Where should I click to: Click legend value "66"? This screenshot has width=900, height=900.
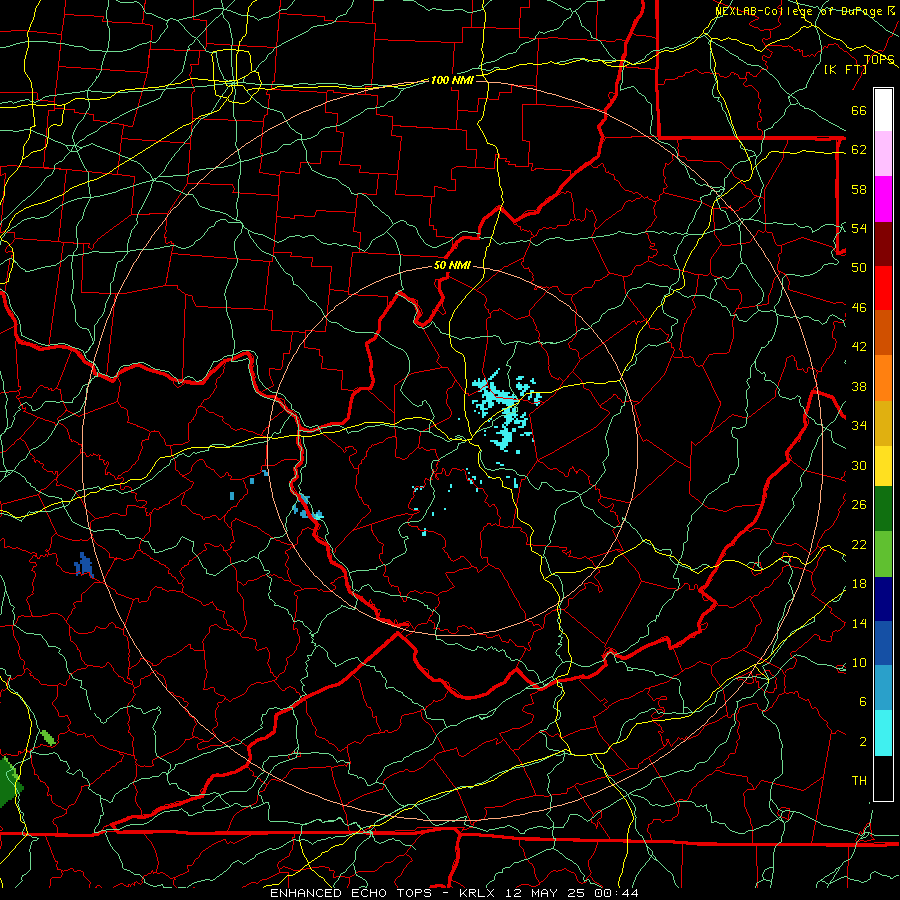(x=859, y=110)
